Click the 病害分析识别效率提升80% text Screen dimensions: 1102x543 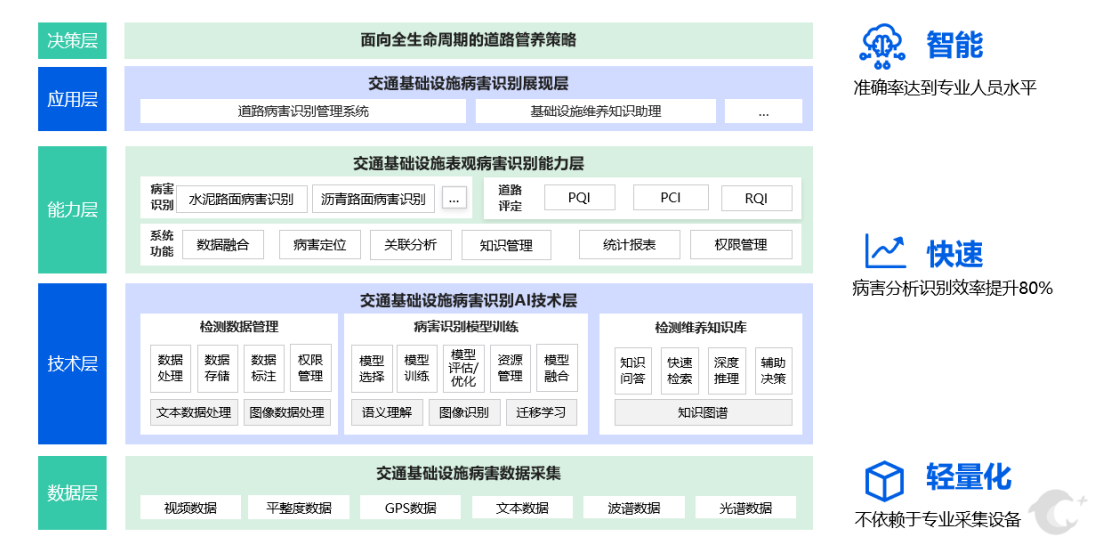click(952, 288)
